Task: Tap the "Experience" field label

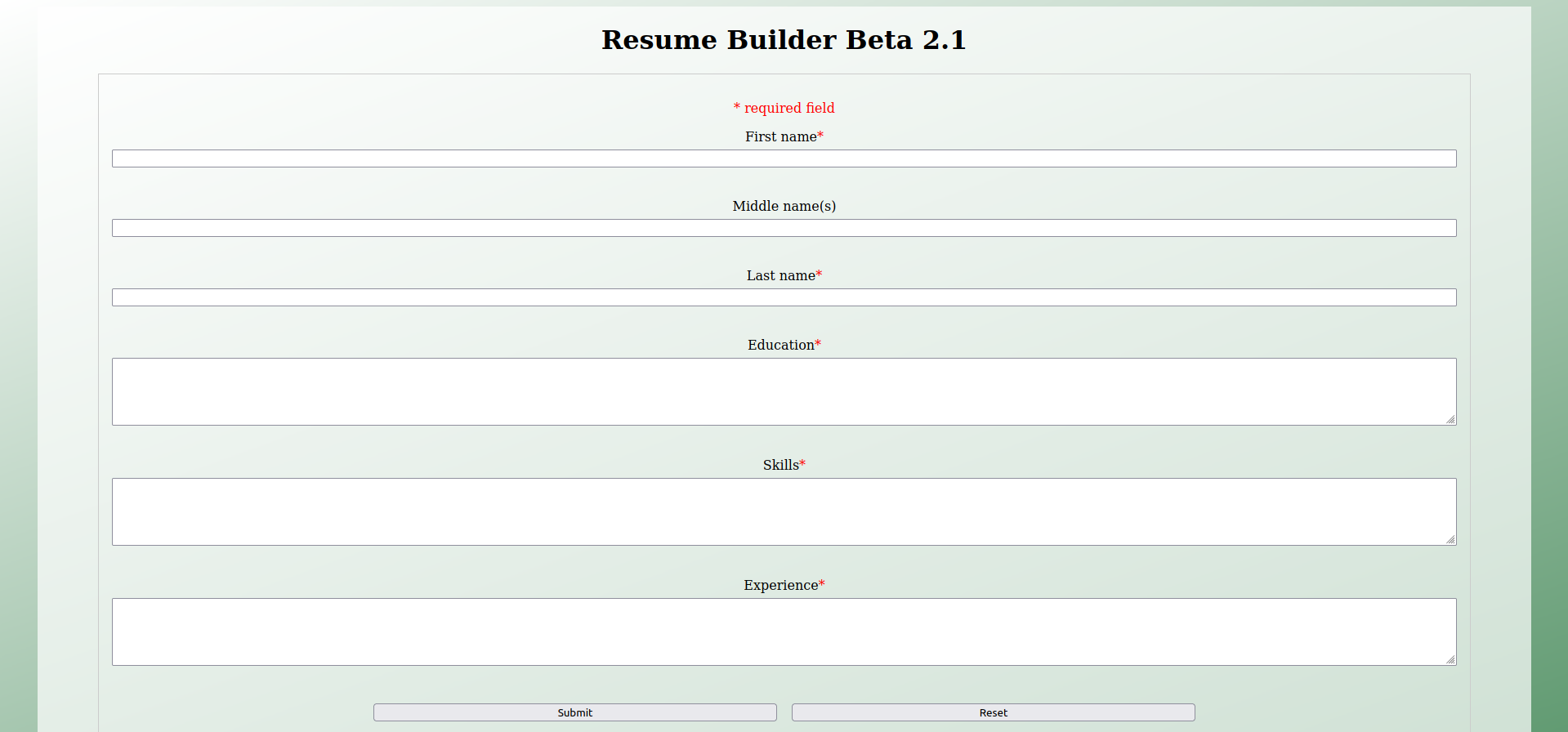Action: click(x=780, y=585)
